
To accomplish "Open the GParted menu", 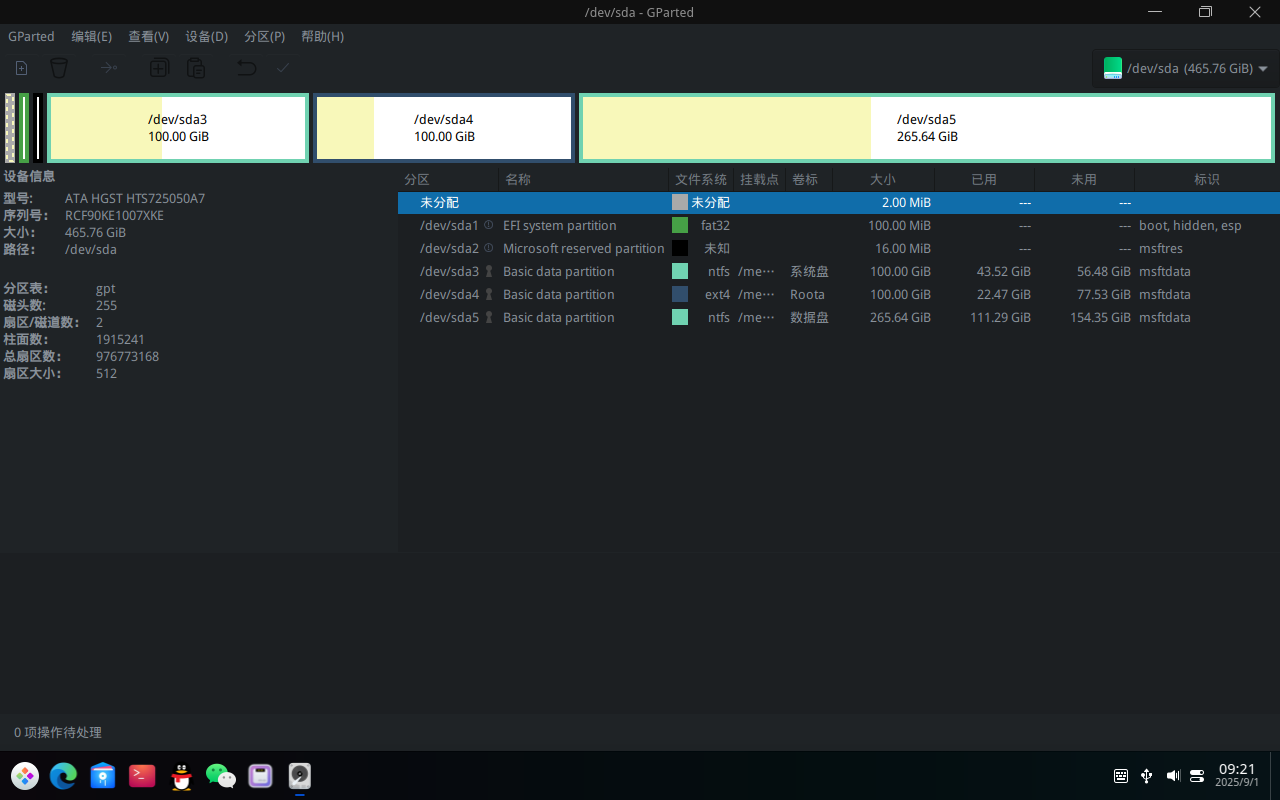I will pos(31,36).
